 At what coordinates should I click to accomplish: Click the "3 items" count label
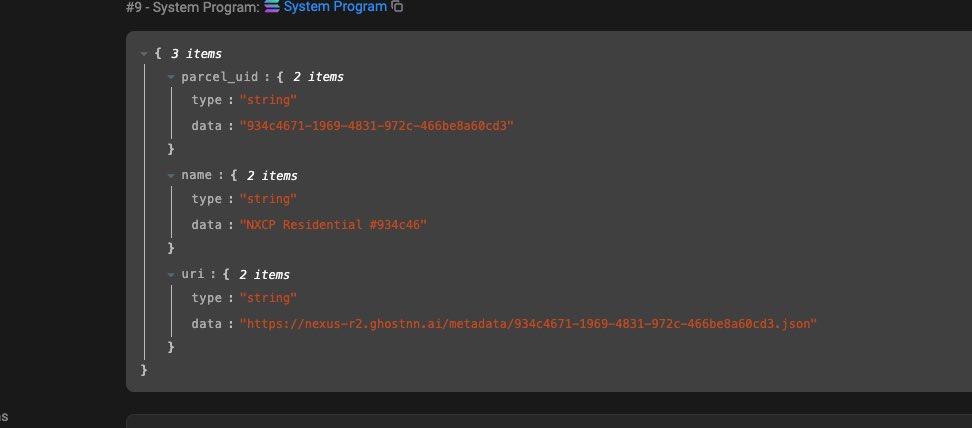pos(196,54)
